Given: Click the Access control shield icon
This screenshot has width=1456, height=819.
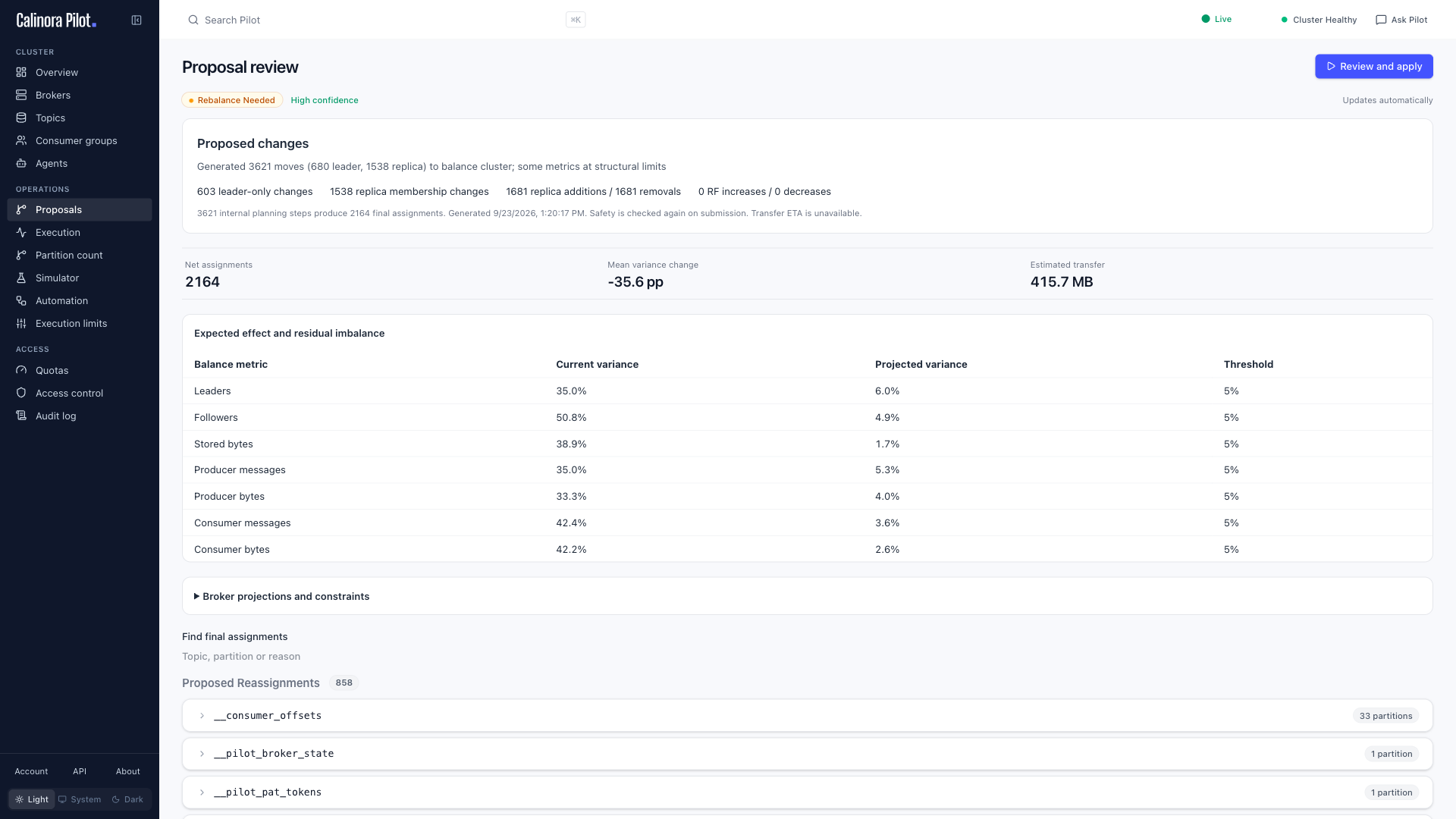Looking at the screenshot, I should tap(21, 393).
